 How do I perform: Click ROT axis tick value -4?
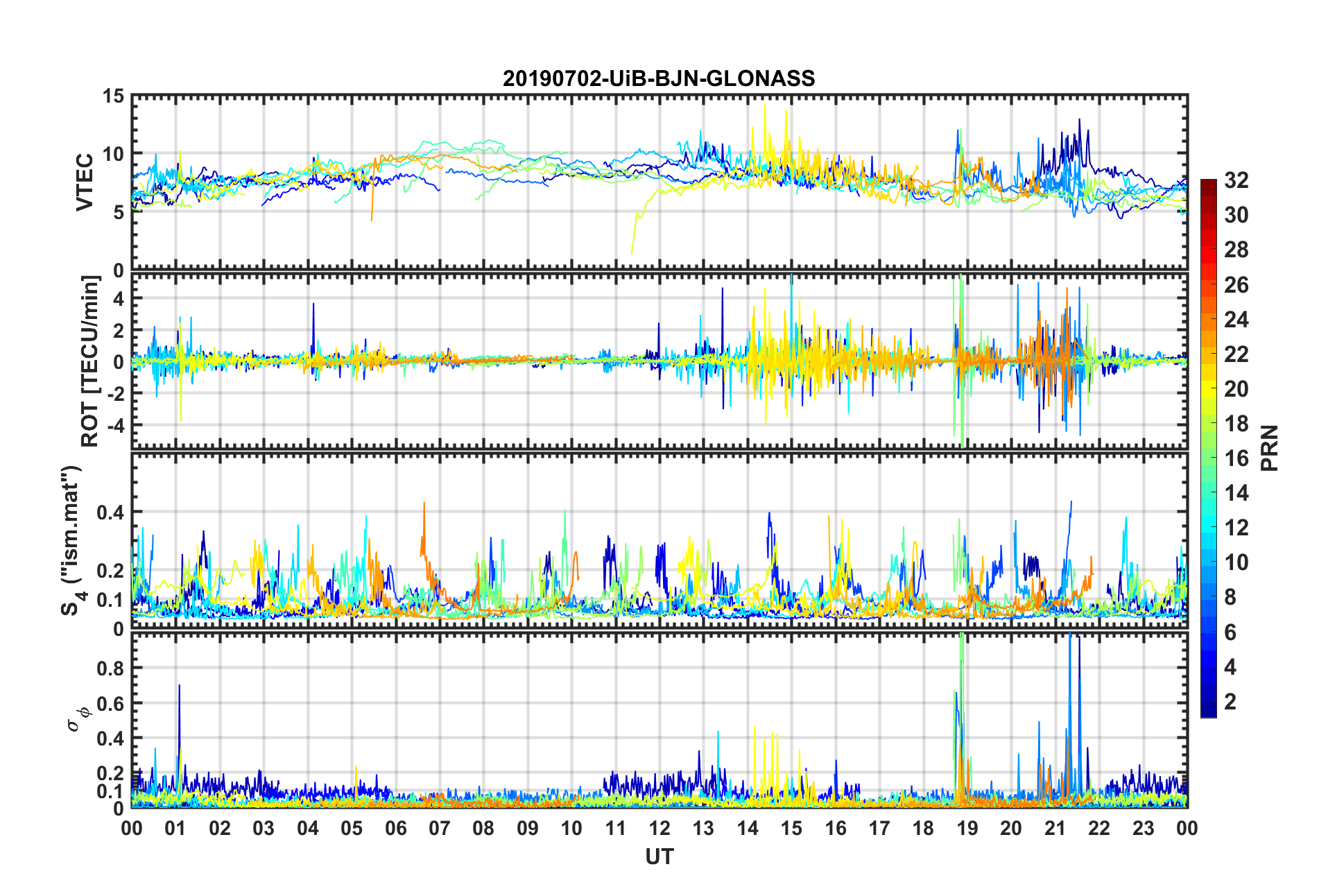(115, 424)
